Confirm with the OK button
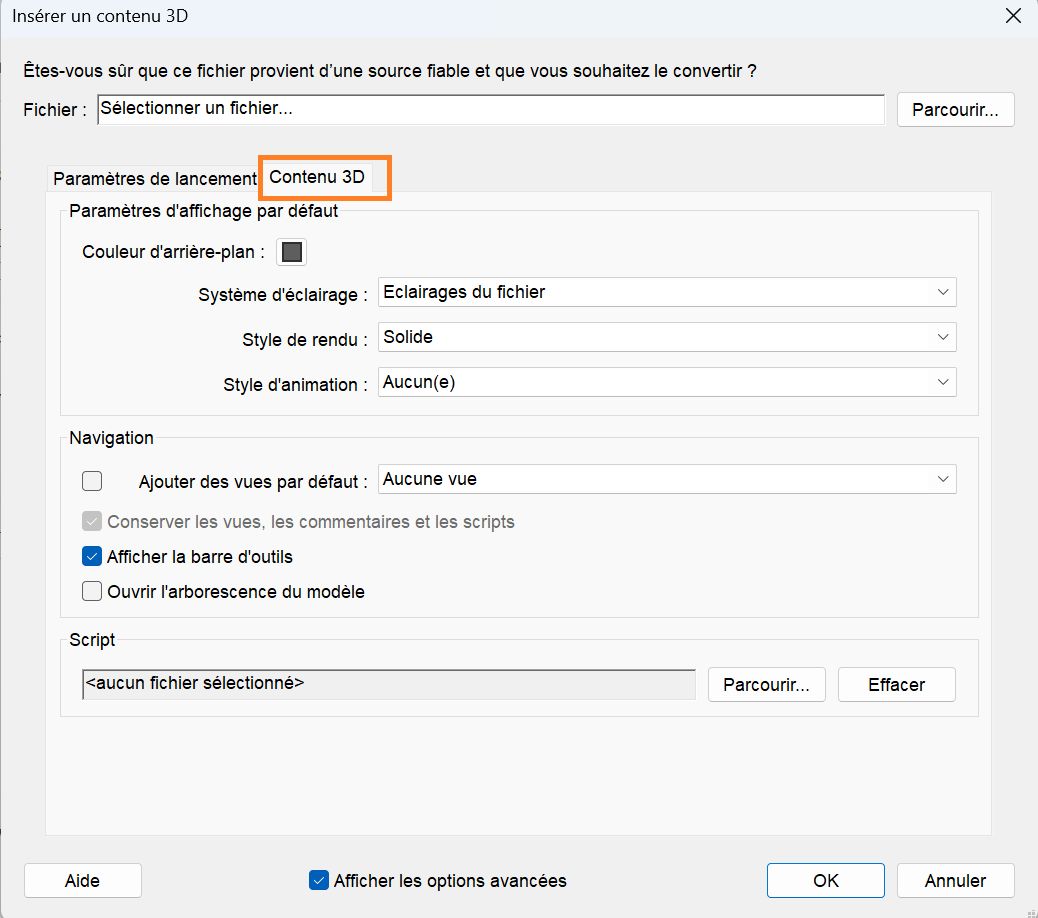Screen dimensions: 1038x918 [825, 881]
